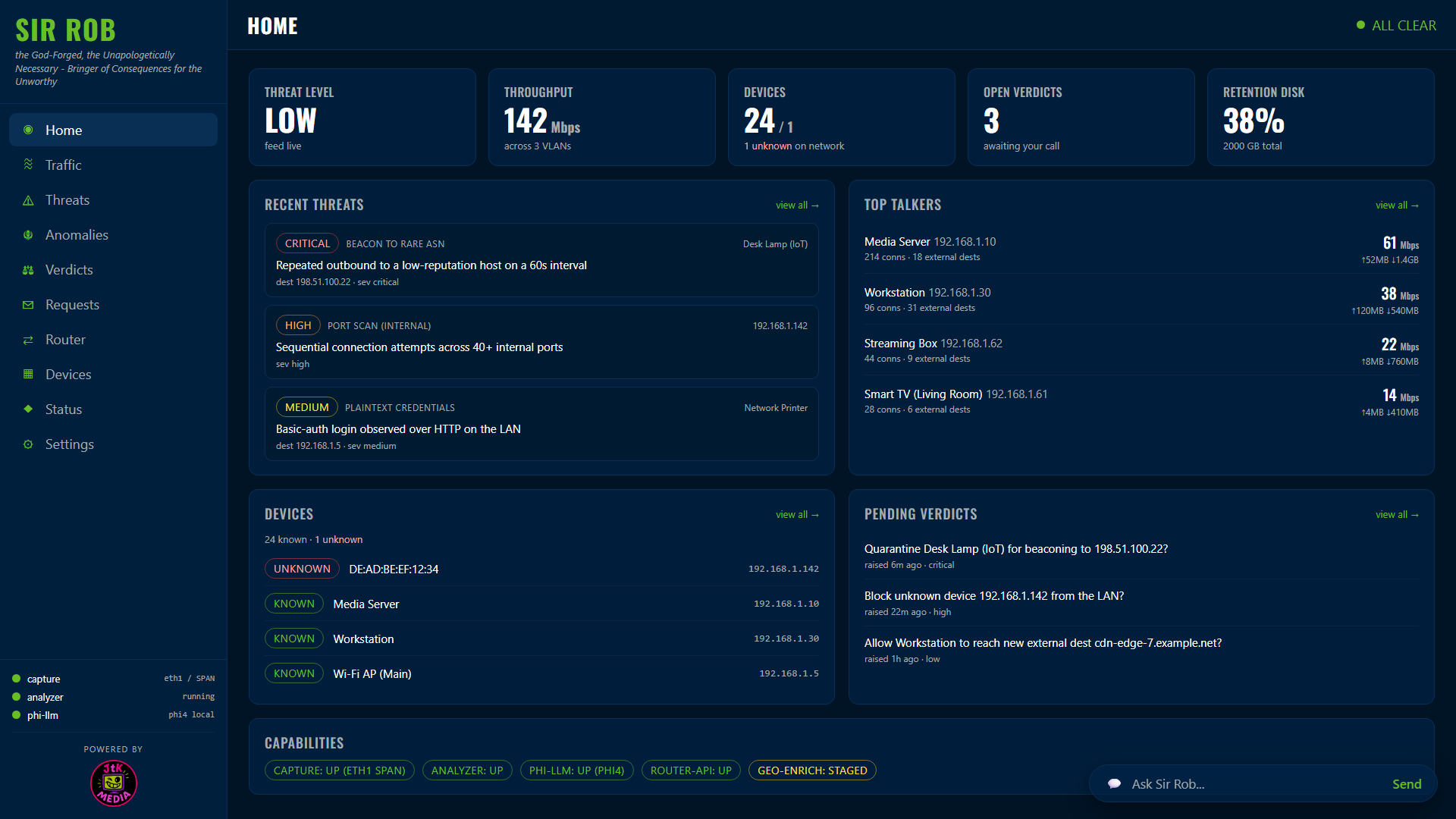Click the Verdicts icon in sidebar
This screenshot has height=819, width=1456.
click(x=28, y=270)
